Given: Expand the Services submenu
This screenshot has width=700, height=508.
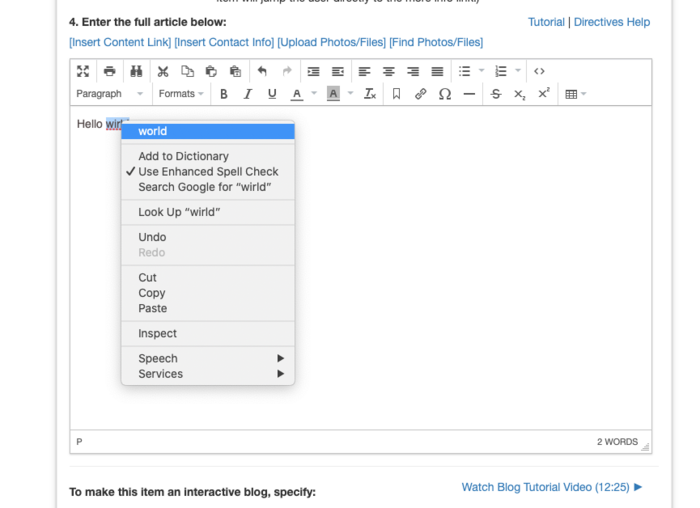Looking at the screenshot, I should 208,374.
